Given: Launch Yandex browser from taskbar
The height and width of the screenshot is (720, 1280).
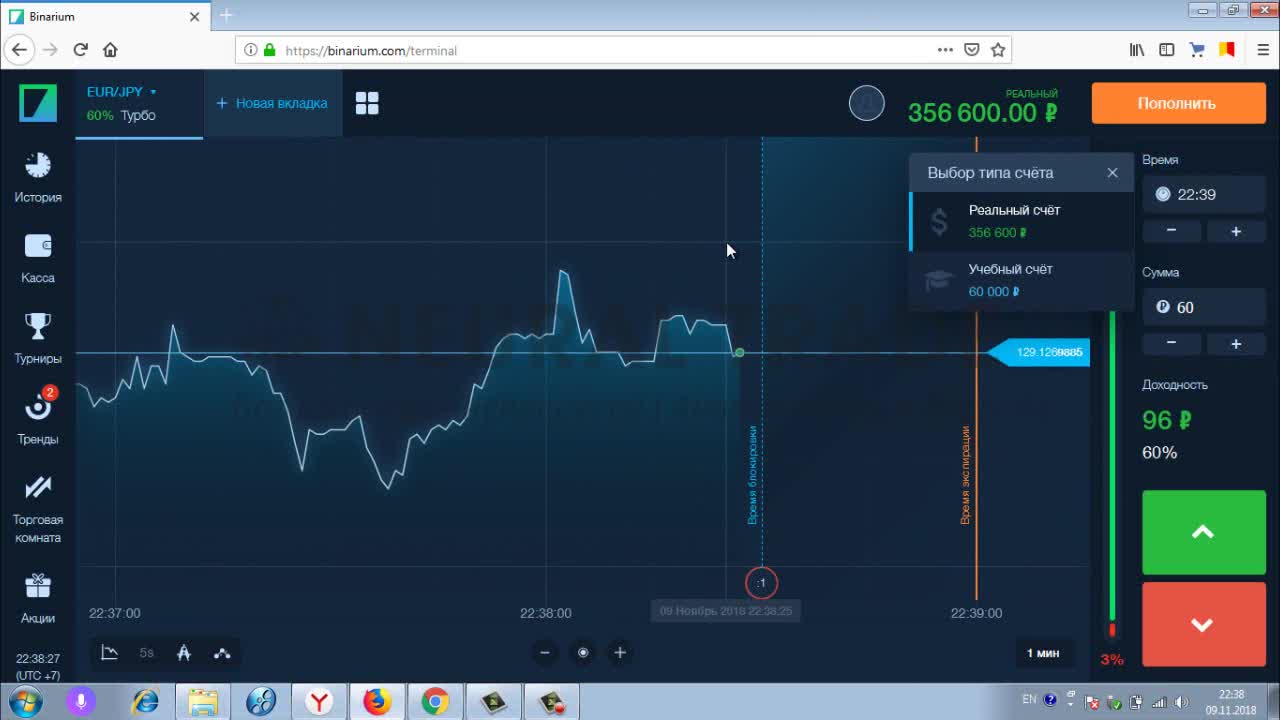Looking at the screenshot, I should coord(319,702).
